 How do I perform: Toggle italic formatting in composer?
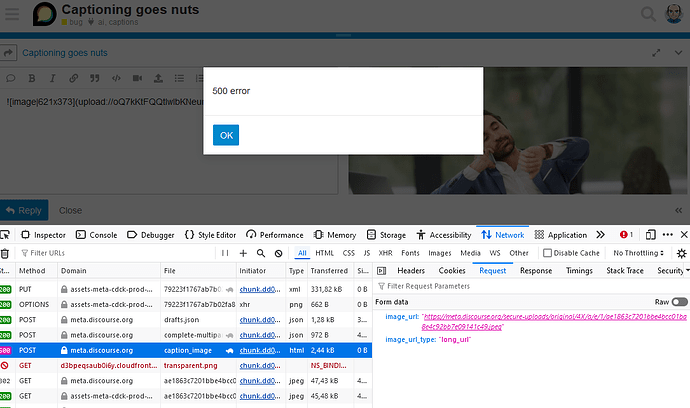point(52,78)
